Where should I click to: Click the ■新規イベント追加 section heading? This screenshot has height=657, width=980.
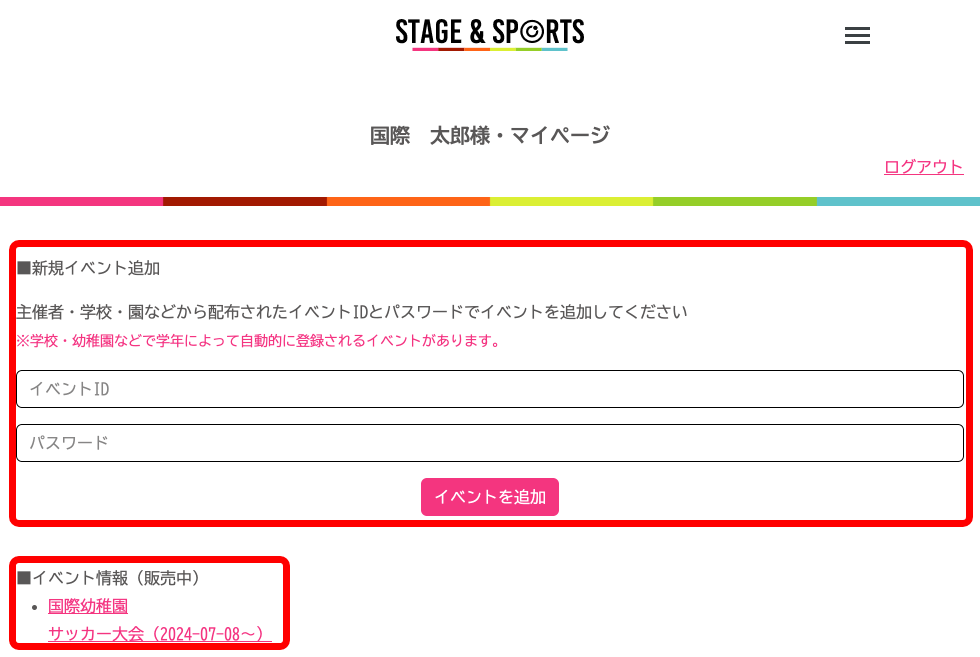click(88, 268)
